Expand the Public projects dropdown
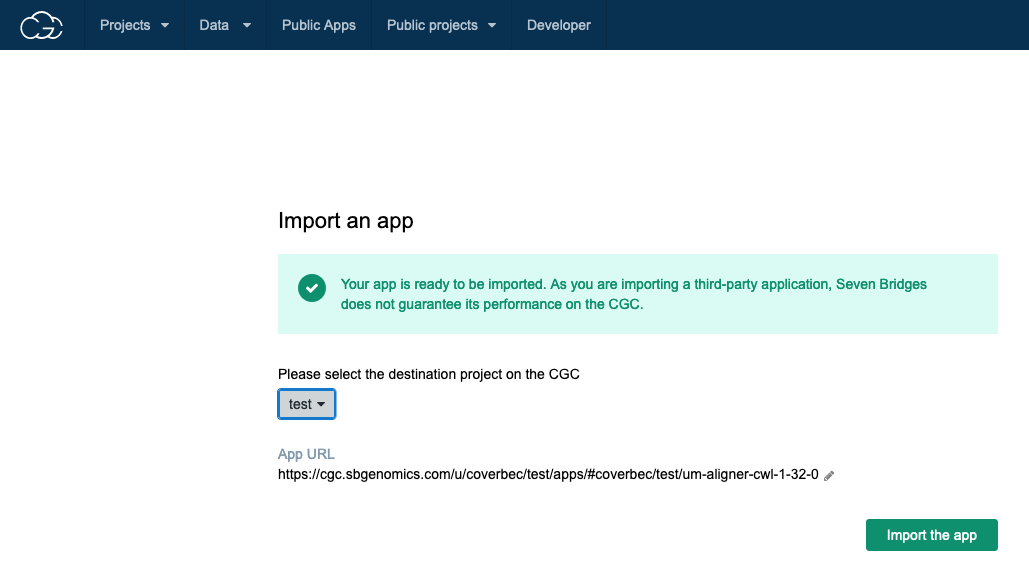 pyautogui.click(x=441, y=25)
